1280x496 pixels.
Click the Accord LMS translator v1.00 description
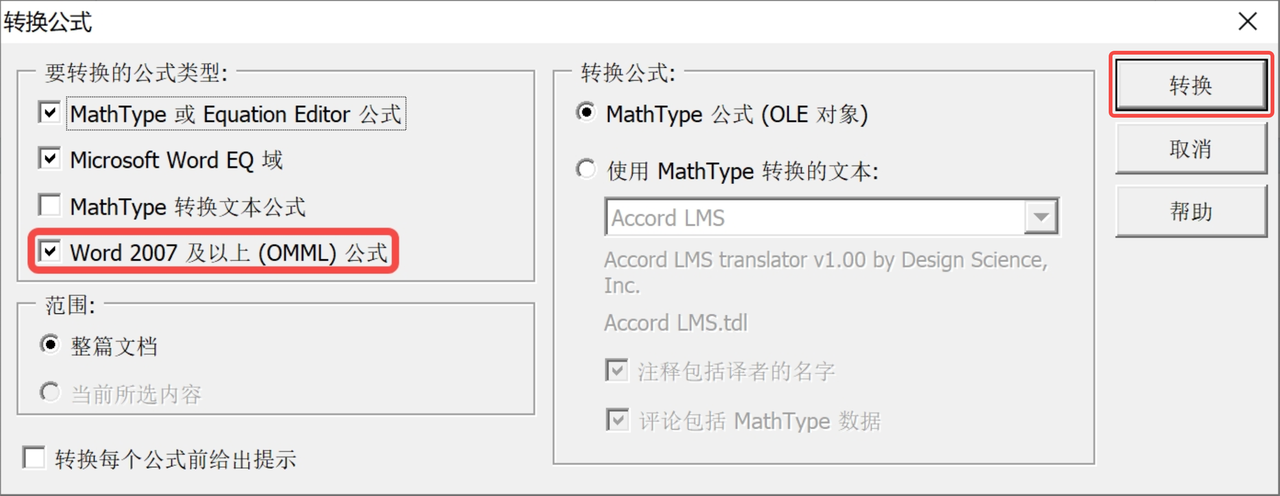pos(826,272)
